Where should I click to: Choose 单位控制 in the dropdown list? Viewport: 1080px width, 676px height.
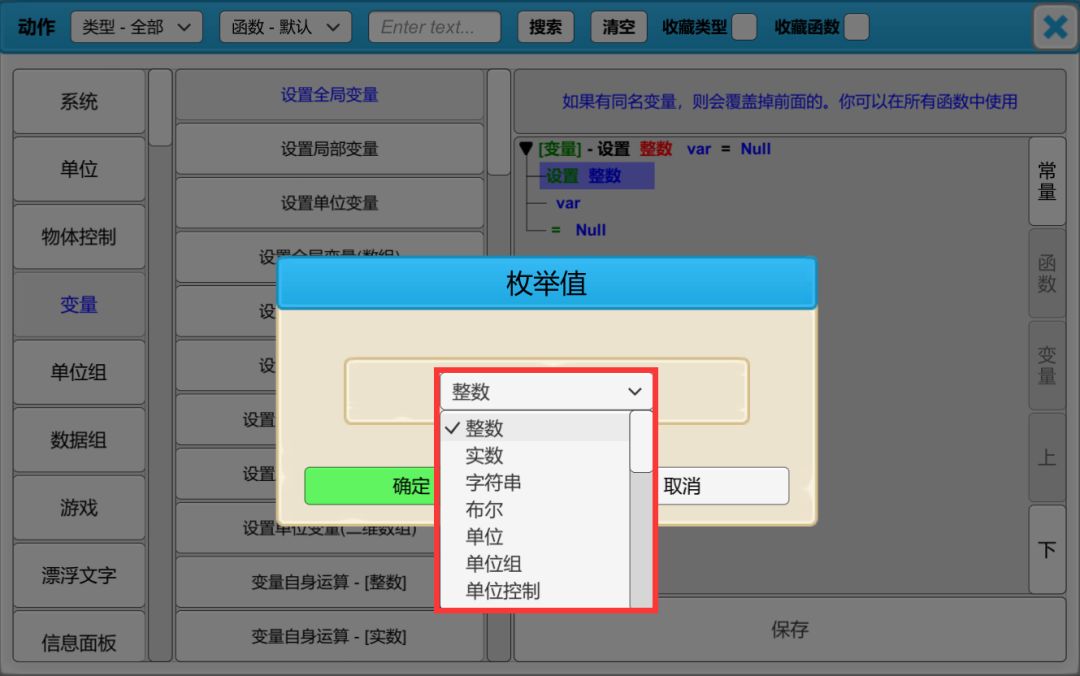502,591
